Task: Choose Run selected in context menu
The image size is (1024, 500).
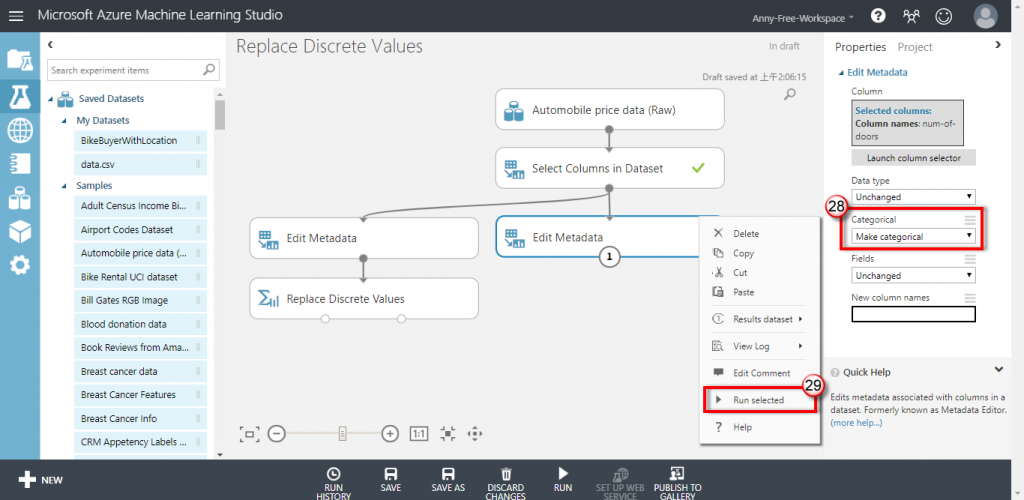Action: (760, 399)
